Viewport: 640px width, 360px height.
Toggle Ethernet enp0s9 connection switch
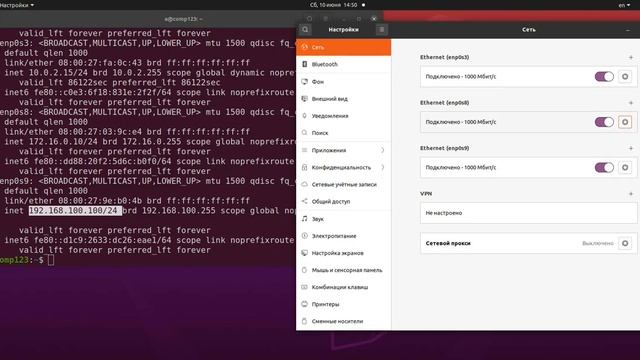[x=604, y=167]
